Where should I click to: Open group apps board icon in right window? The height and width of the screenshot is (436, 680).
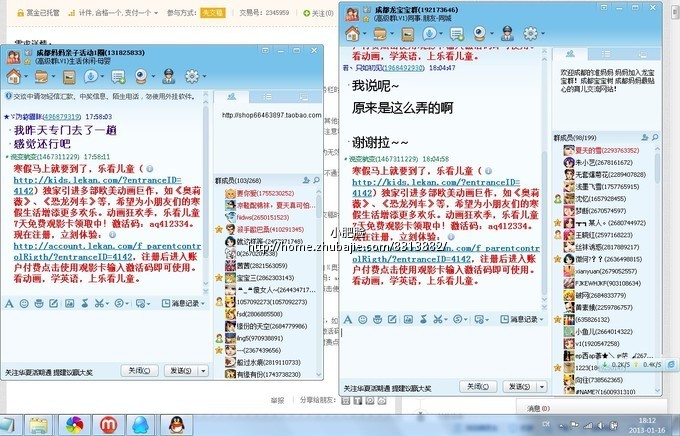tap(457, 33)
